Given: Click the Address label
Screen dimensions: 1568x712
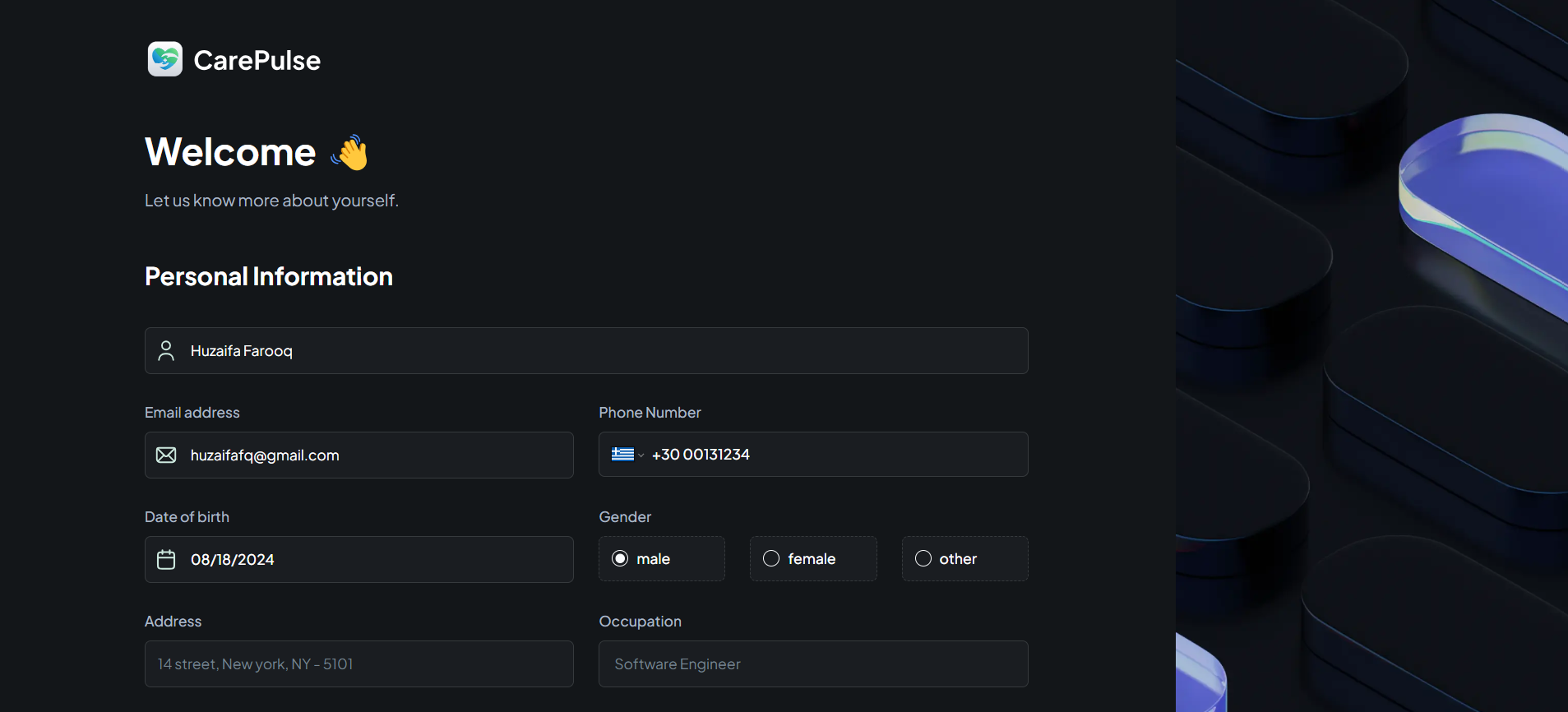Looking at the screenshot, I should [173, 622].
